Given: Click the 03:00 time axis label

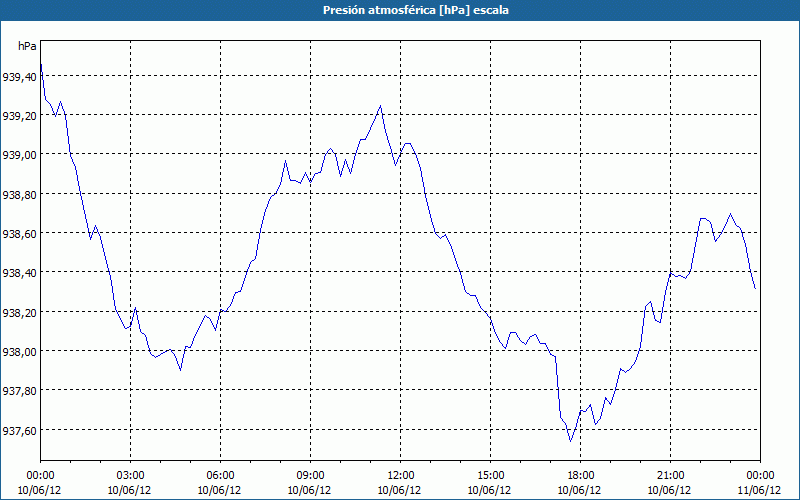Looking at the screenshot, I should pyautogui.click(x=131, y=476).
